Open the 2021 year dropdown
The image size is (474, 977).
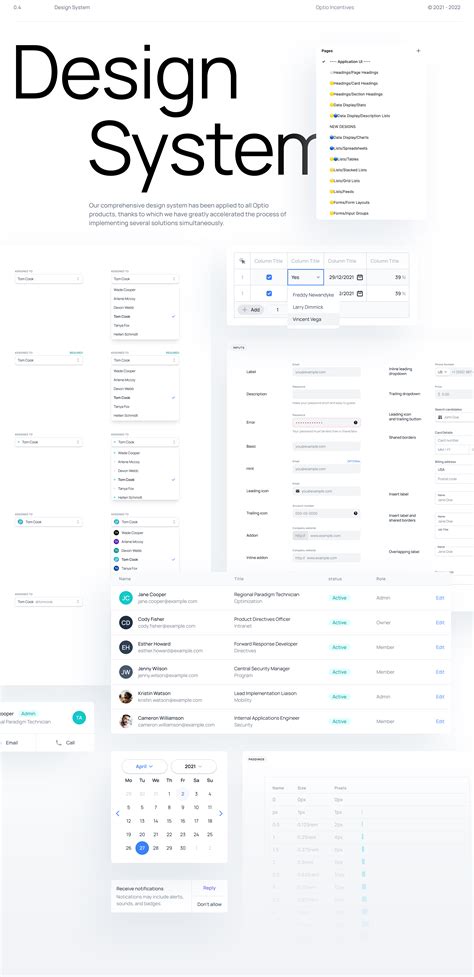(194, 766)
